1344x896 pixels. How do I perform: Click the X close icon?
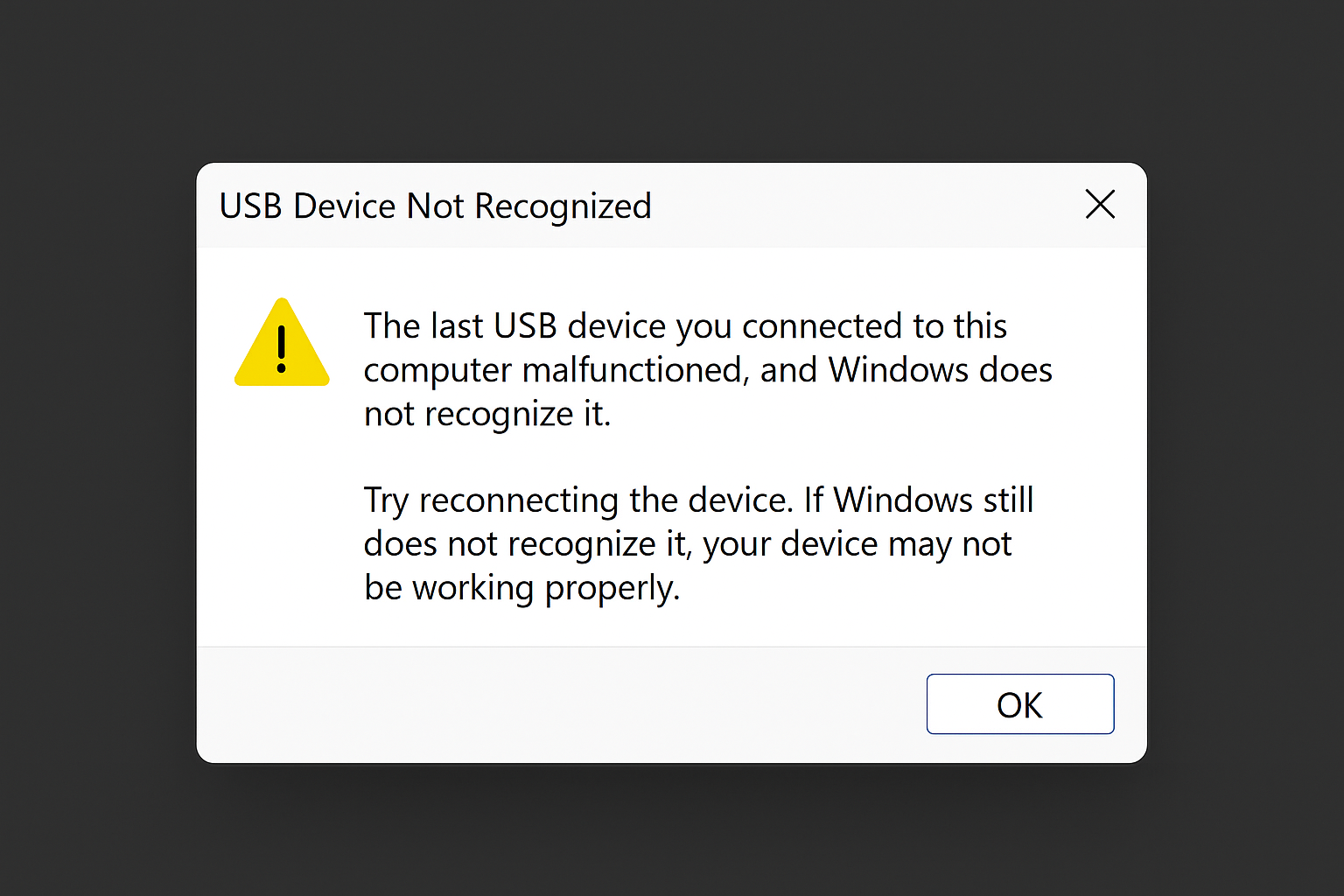[1100, 205]
